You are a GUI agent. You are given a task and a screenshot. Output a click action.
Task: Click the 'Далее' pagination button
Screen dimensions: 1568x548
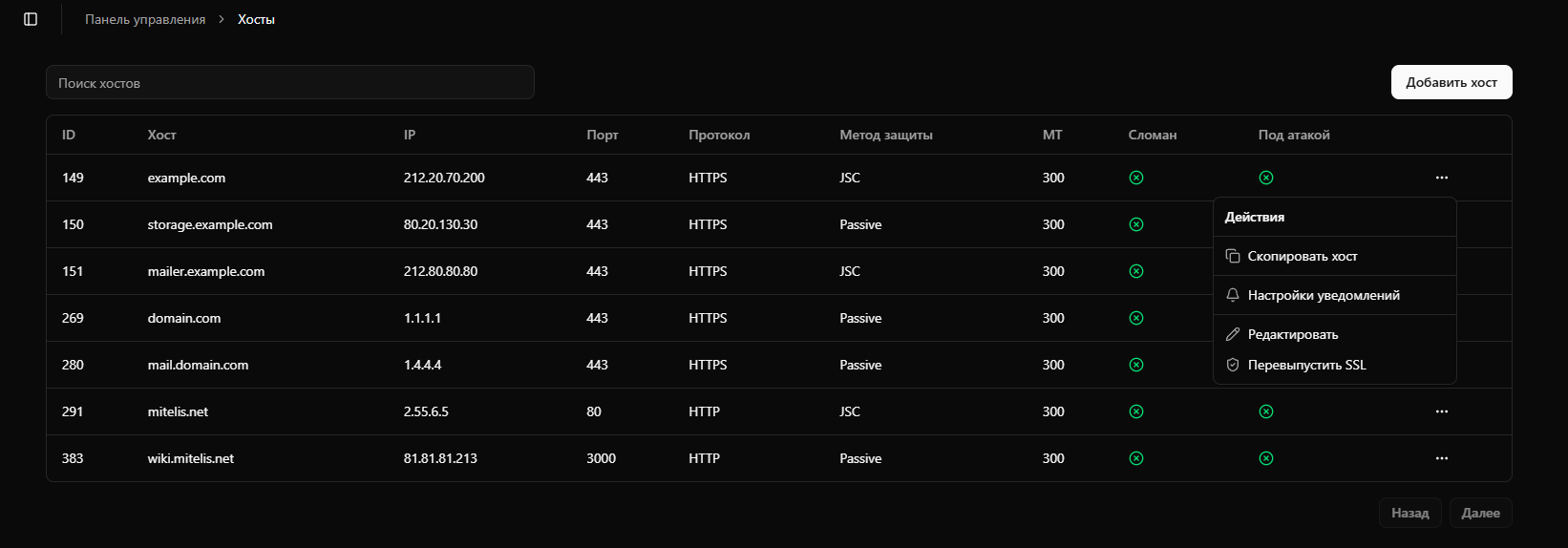click(1480, 513)
